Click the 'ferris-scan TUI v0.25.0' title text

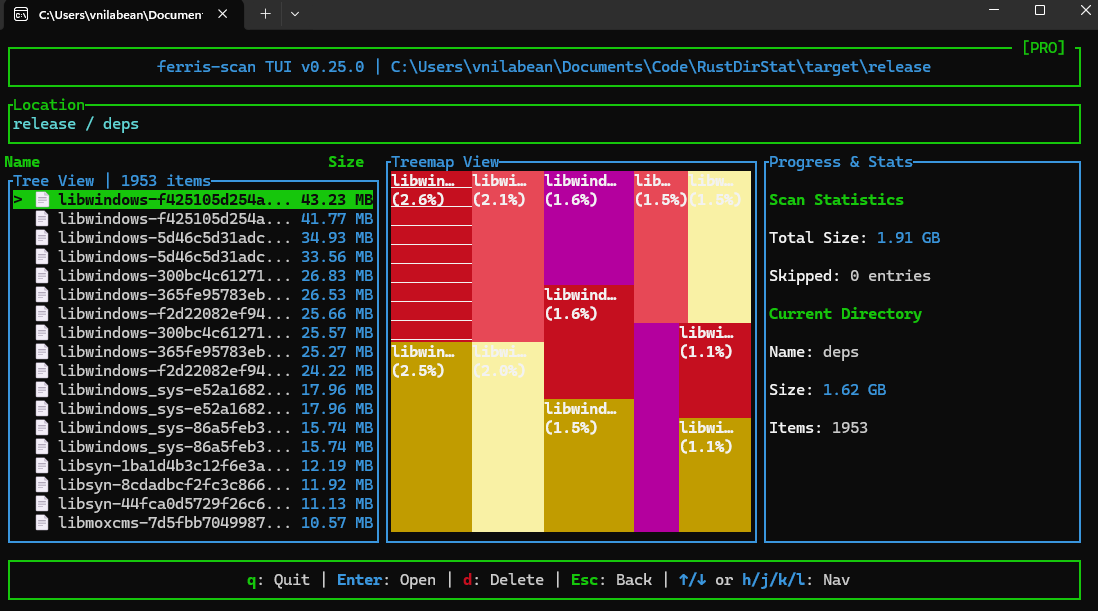coord(260,67)
